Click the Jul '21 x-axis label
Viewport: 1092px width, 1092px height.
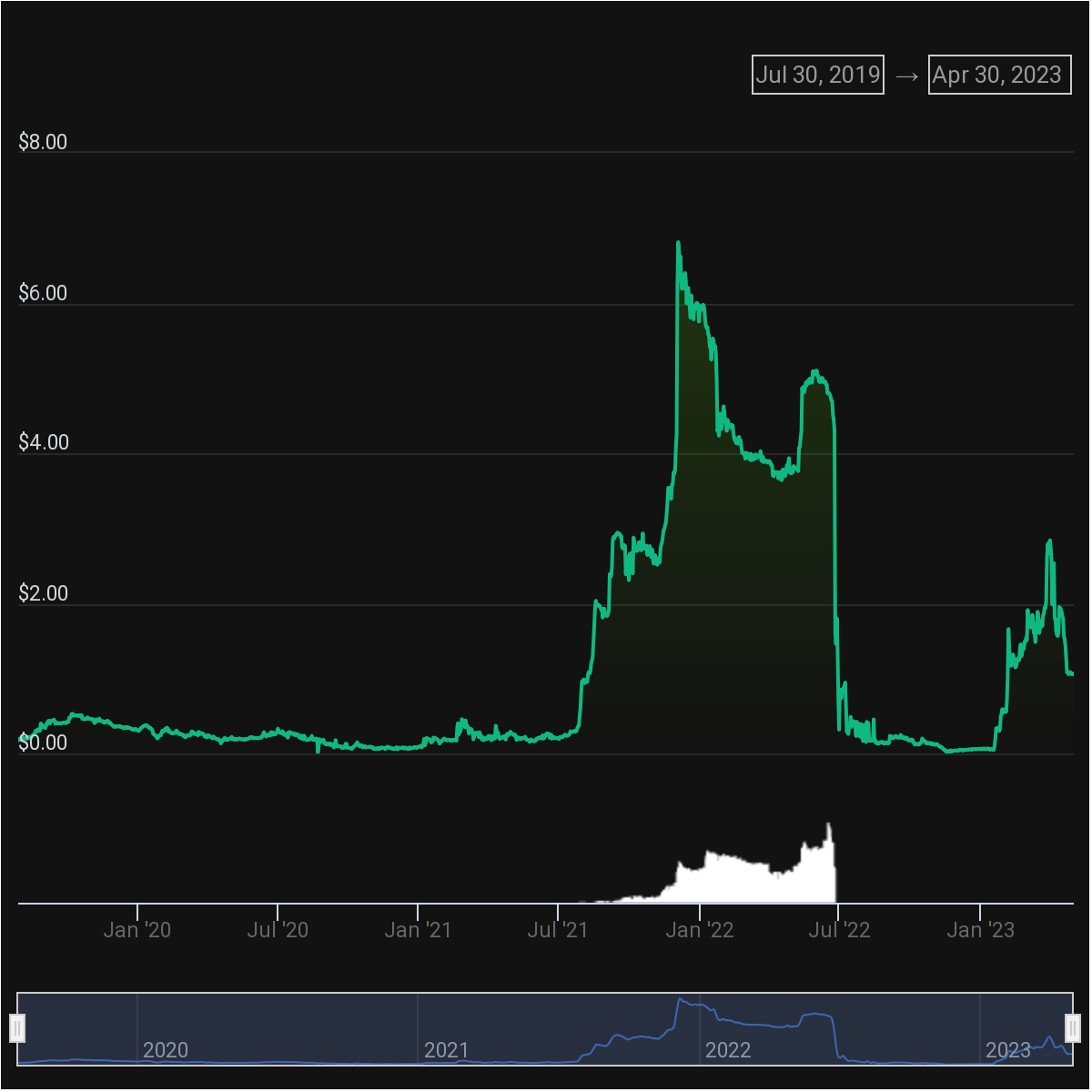pyautogui.click(x=558, y=929)
